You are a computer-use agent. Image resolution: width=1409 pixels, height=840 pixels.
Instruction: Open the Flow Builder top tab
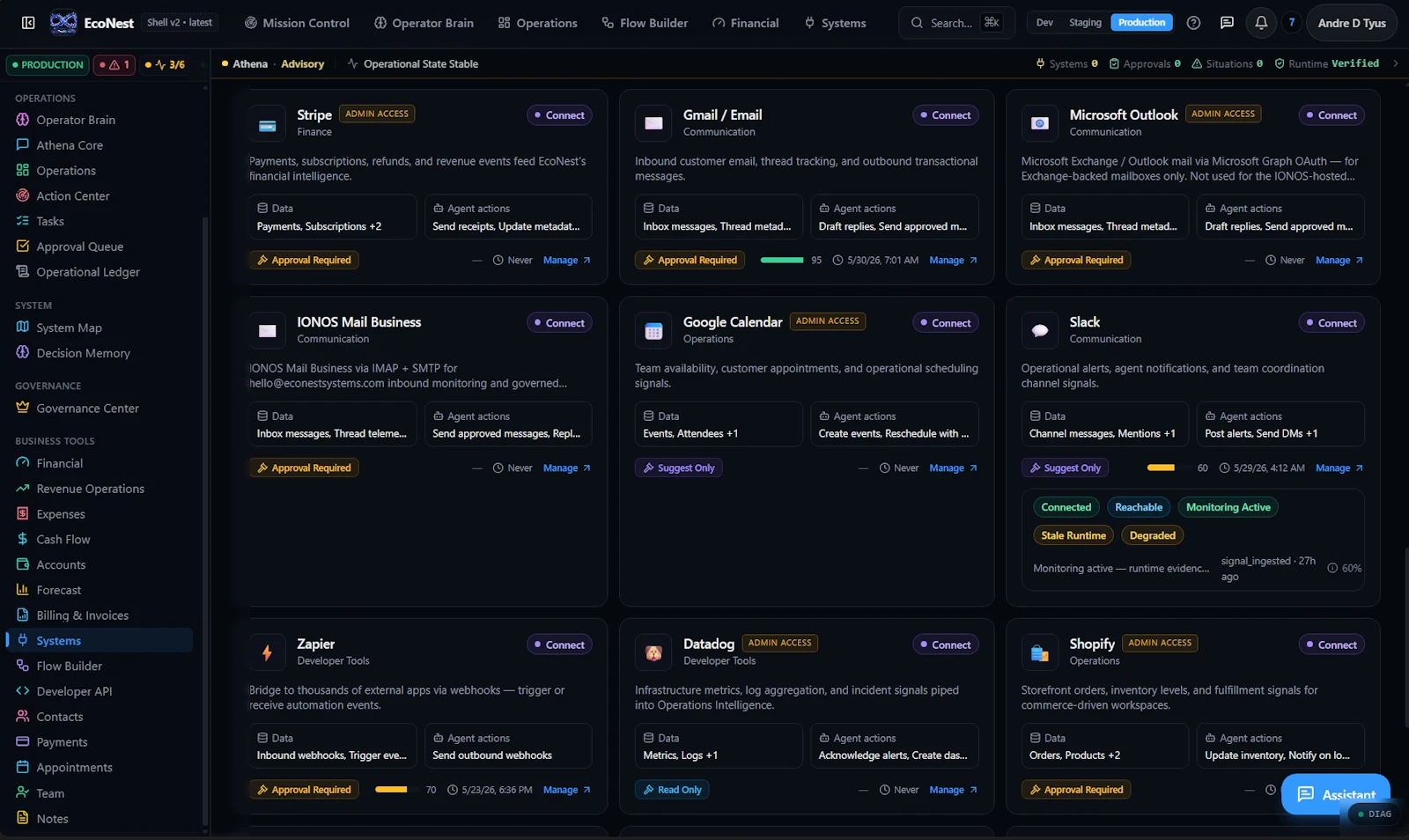click(645, 23)
